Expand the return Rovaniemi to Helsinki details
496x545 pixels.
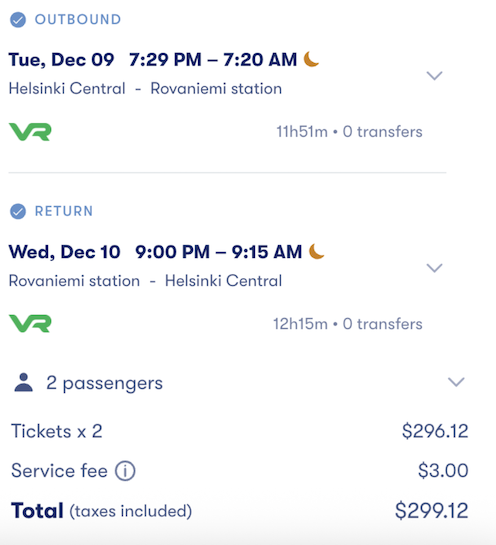[x=434, y=268]
